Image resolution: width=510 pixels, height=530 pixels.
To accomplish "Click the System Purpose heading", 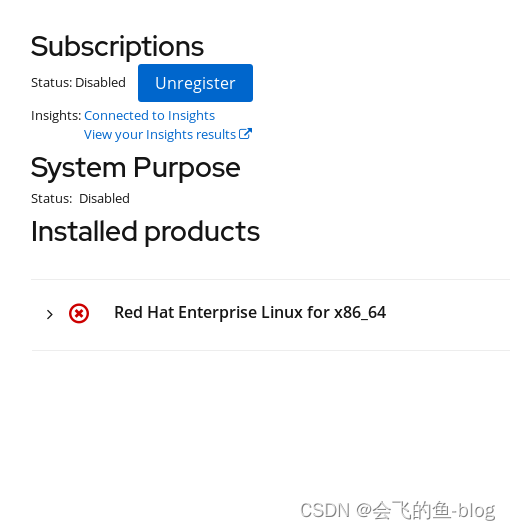I will [136, 167].
